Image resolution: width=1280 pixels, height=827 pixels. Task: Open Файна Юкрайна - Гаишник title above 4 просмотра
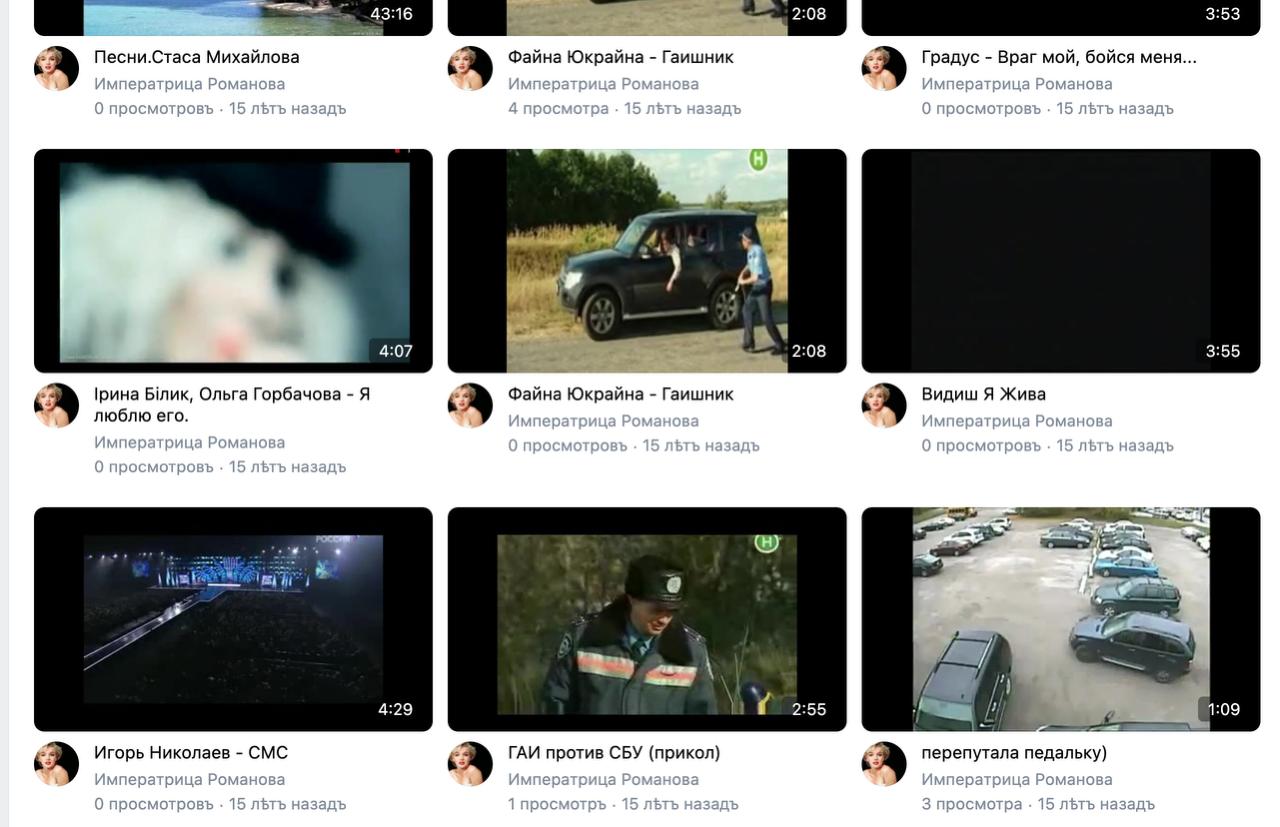[x=621, y=57]
